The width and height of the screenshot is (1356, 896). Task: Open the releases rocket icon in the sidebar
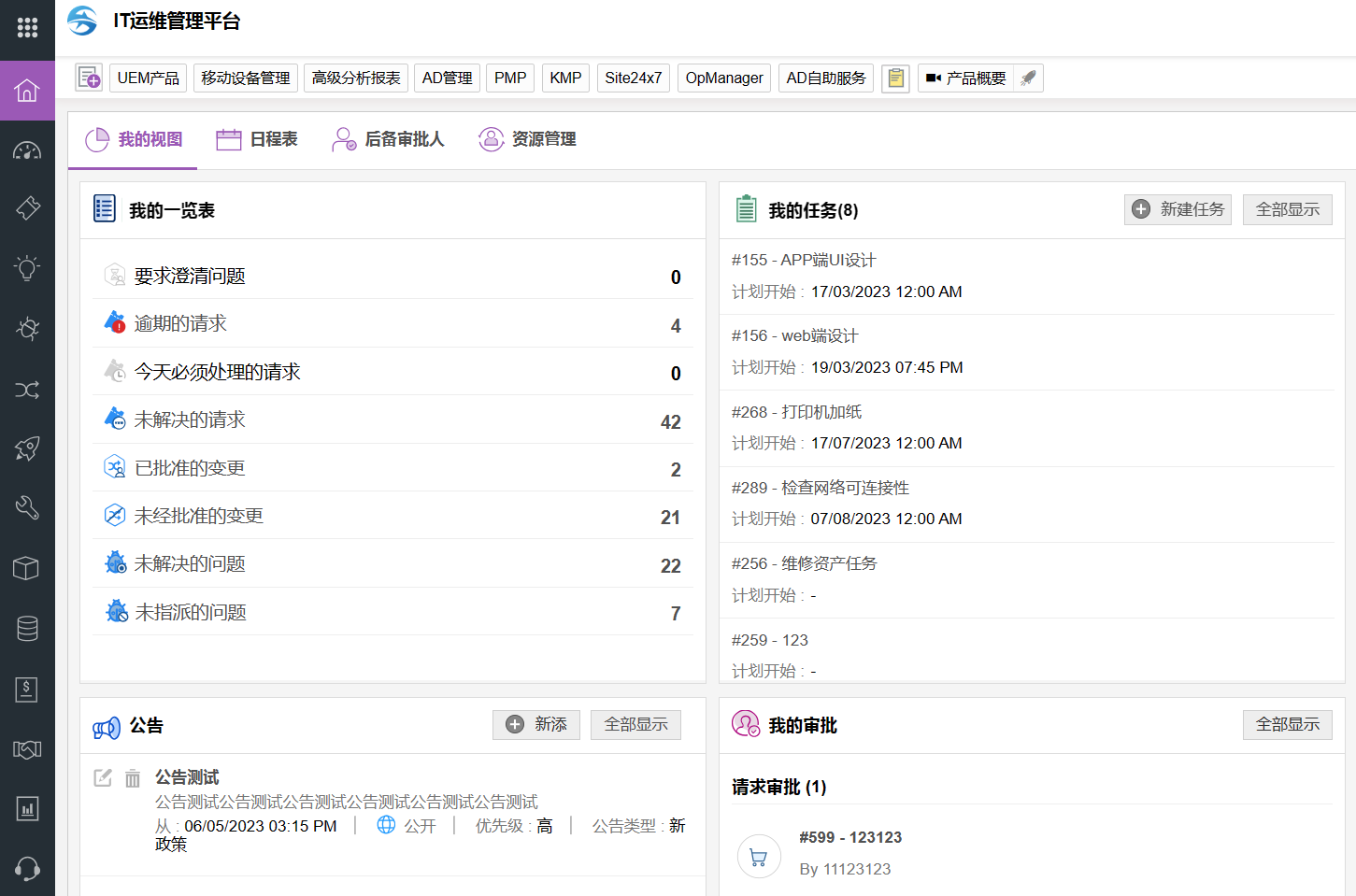click(x=27, y=448)
